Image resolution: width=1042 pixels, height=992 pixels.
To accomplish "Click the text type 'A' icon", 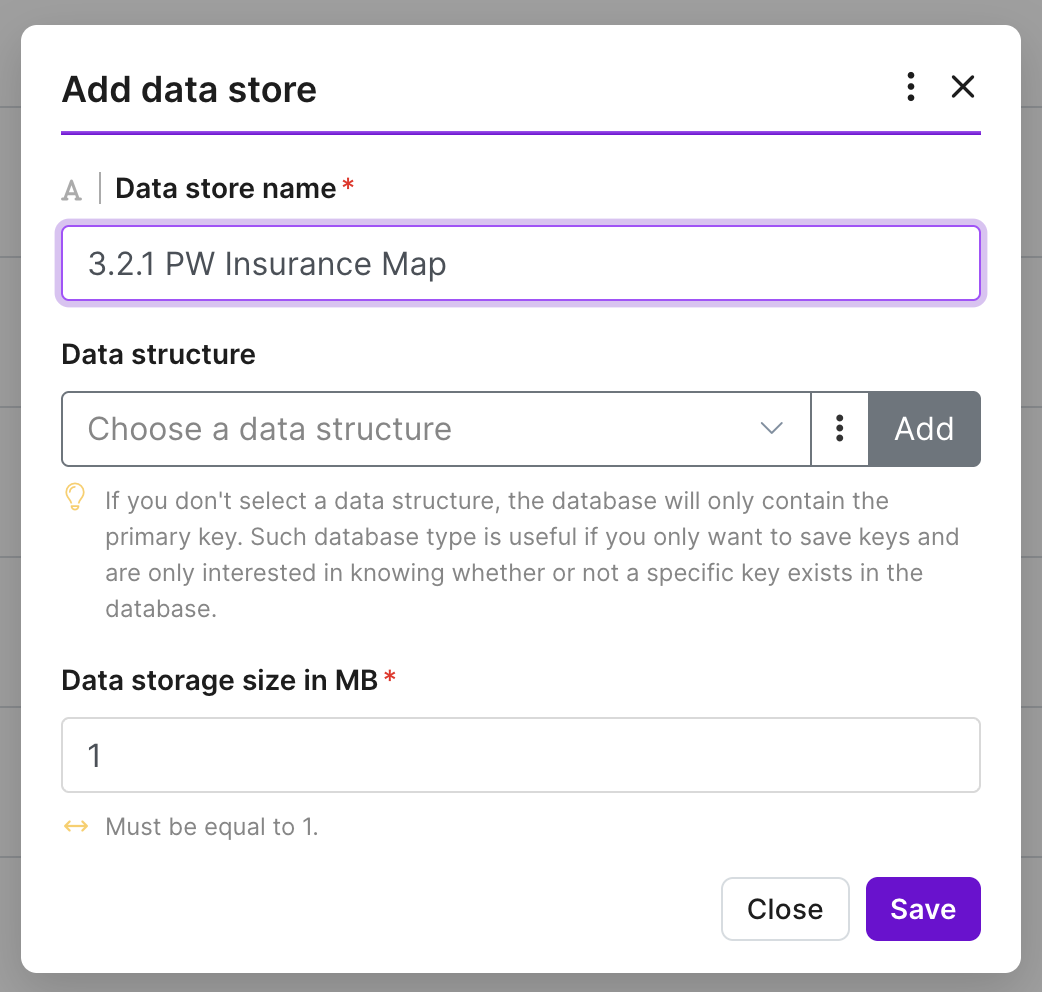I will (72, 190).
